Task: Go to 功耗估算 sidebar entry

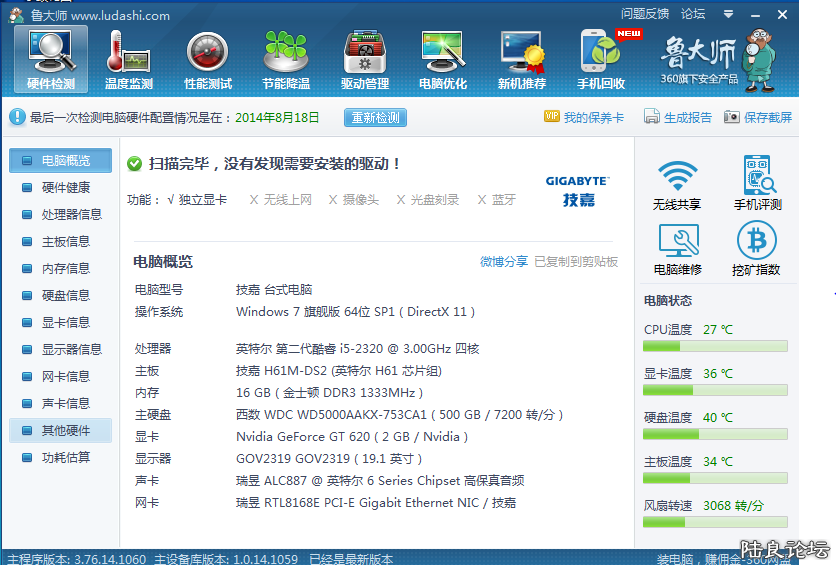Action: [x=66, y=457]
